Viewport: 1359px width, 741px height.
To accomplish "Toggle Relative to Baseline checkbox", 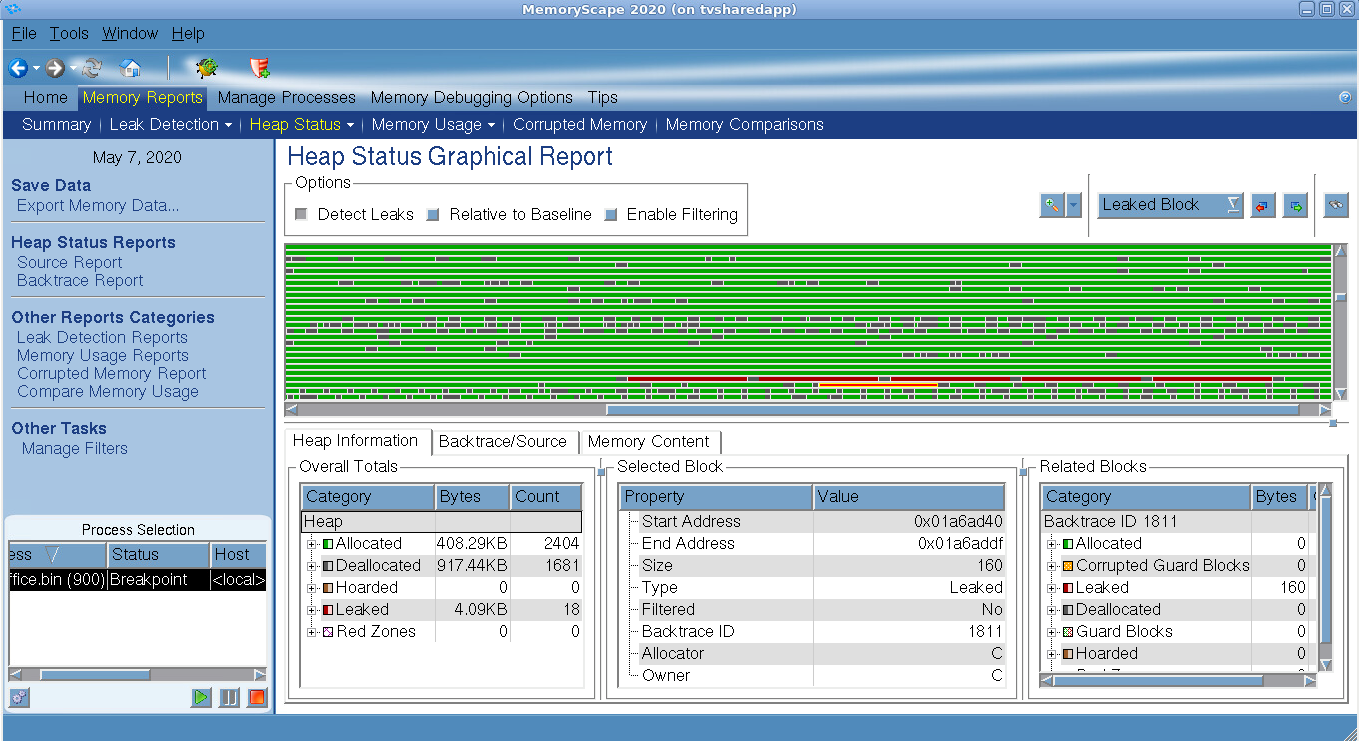I will click(433, 215).
